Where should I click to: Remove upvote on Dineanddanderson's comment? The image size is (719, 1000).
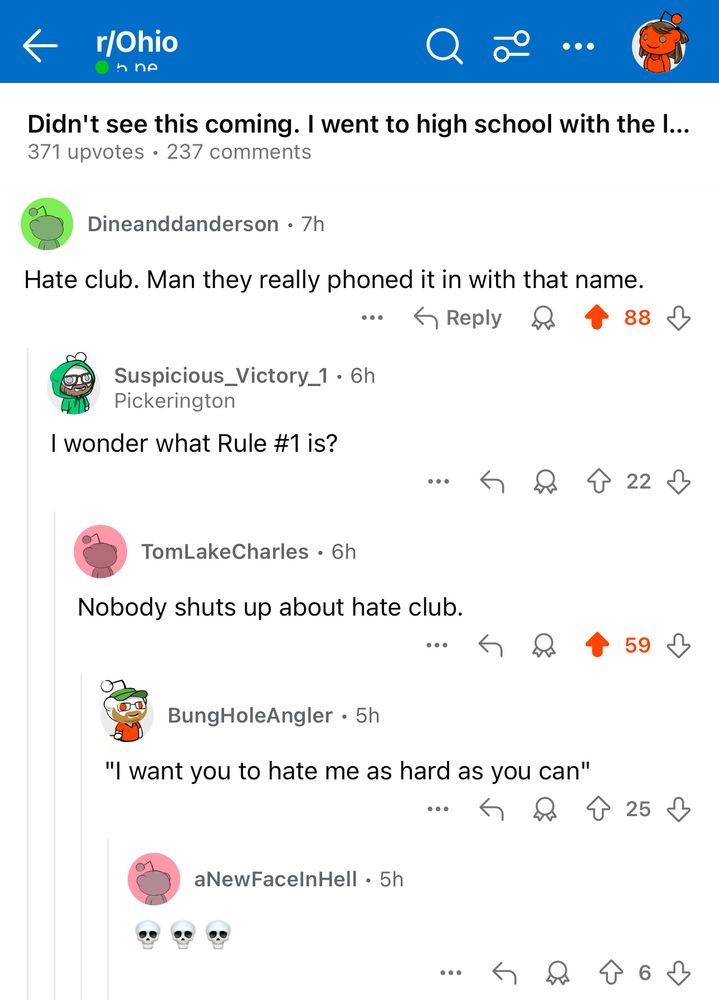point(597,317)
